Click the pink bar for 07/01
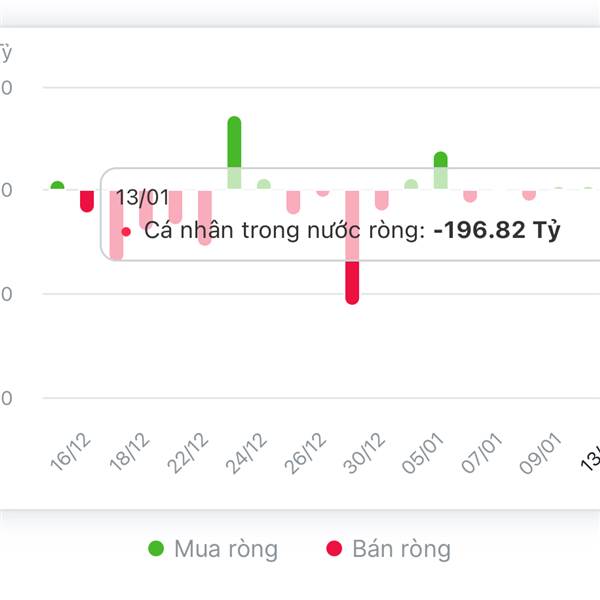This screenshot has height=600, width=600. [x=470, y=195]
